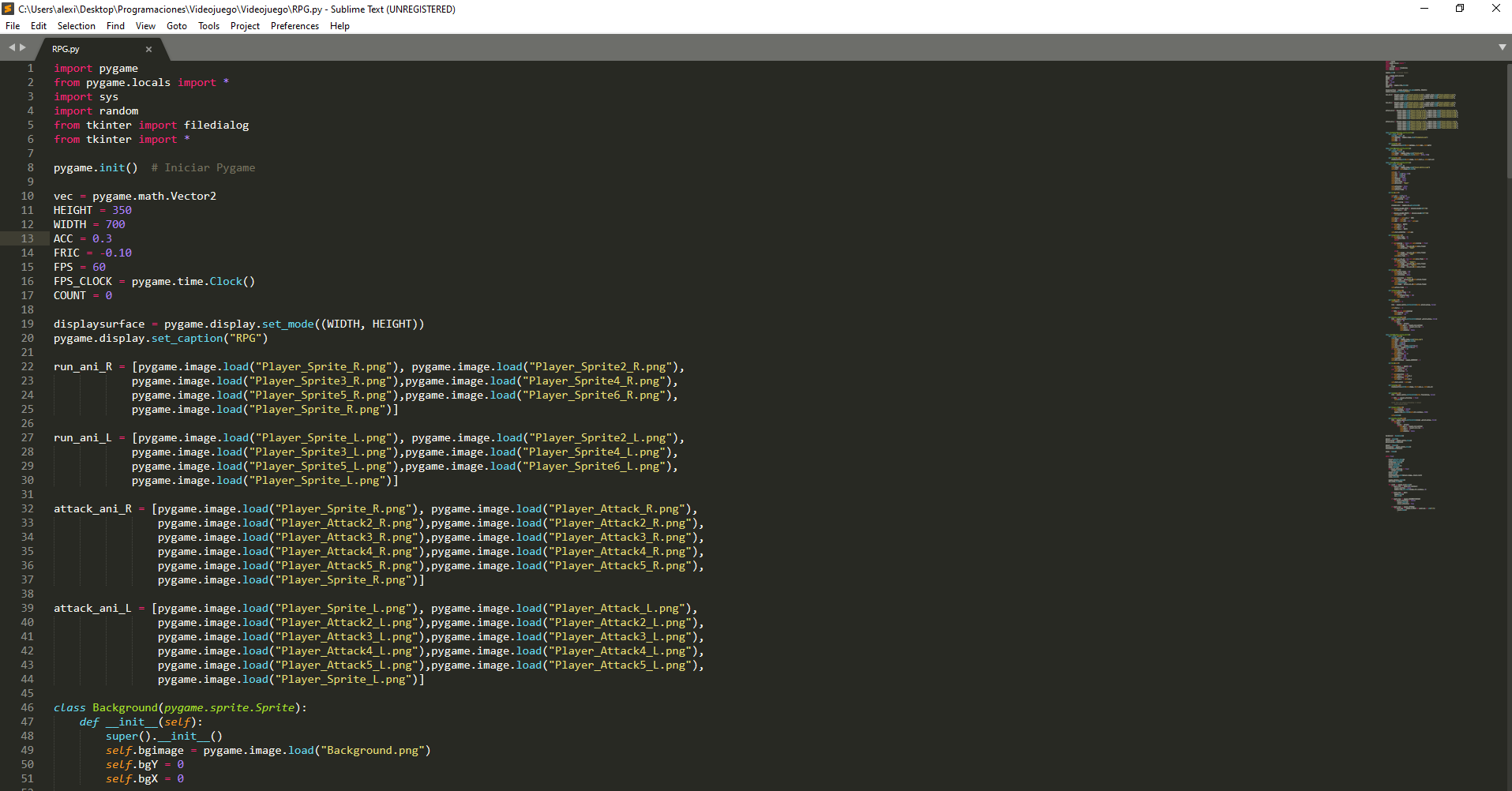Open the Selection menu
Screen dimensions: 1512x791
click(76, 25)
